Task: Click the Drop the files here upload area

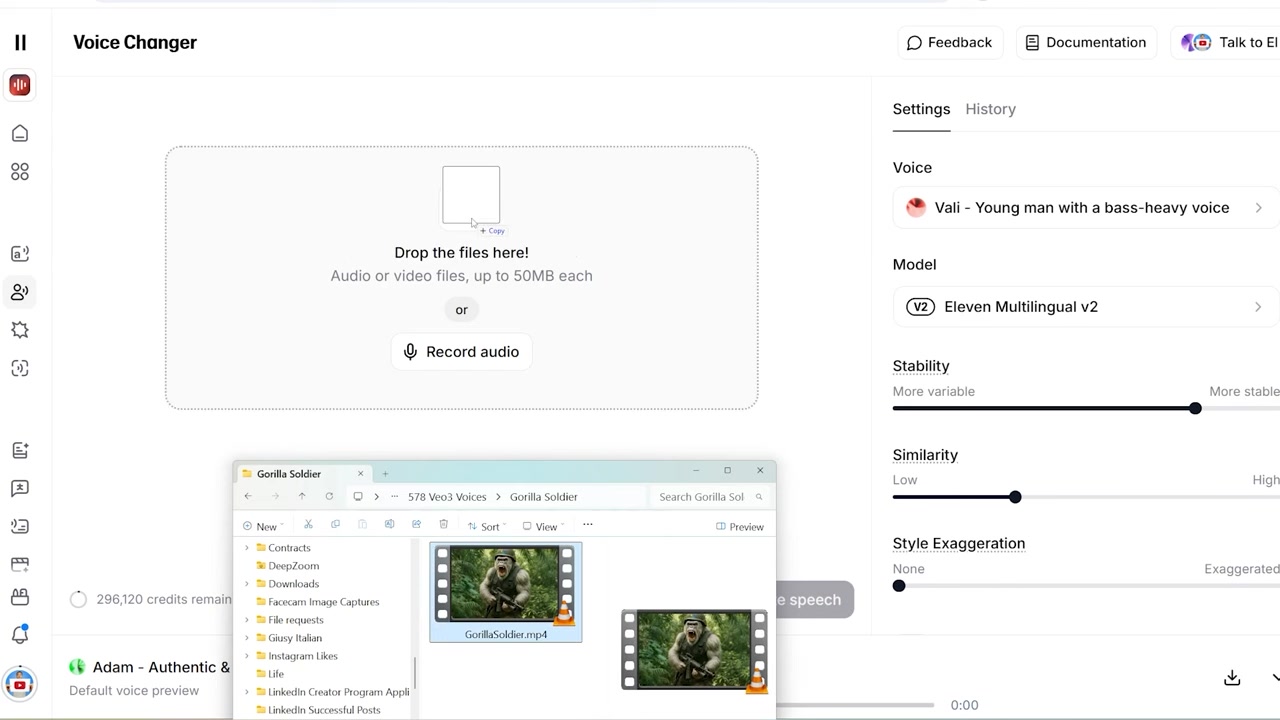Action: 461,278
